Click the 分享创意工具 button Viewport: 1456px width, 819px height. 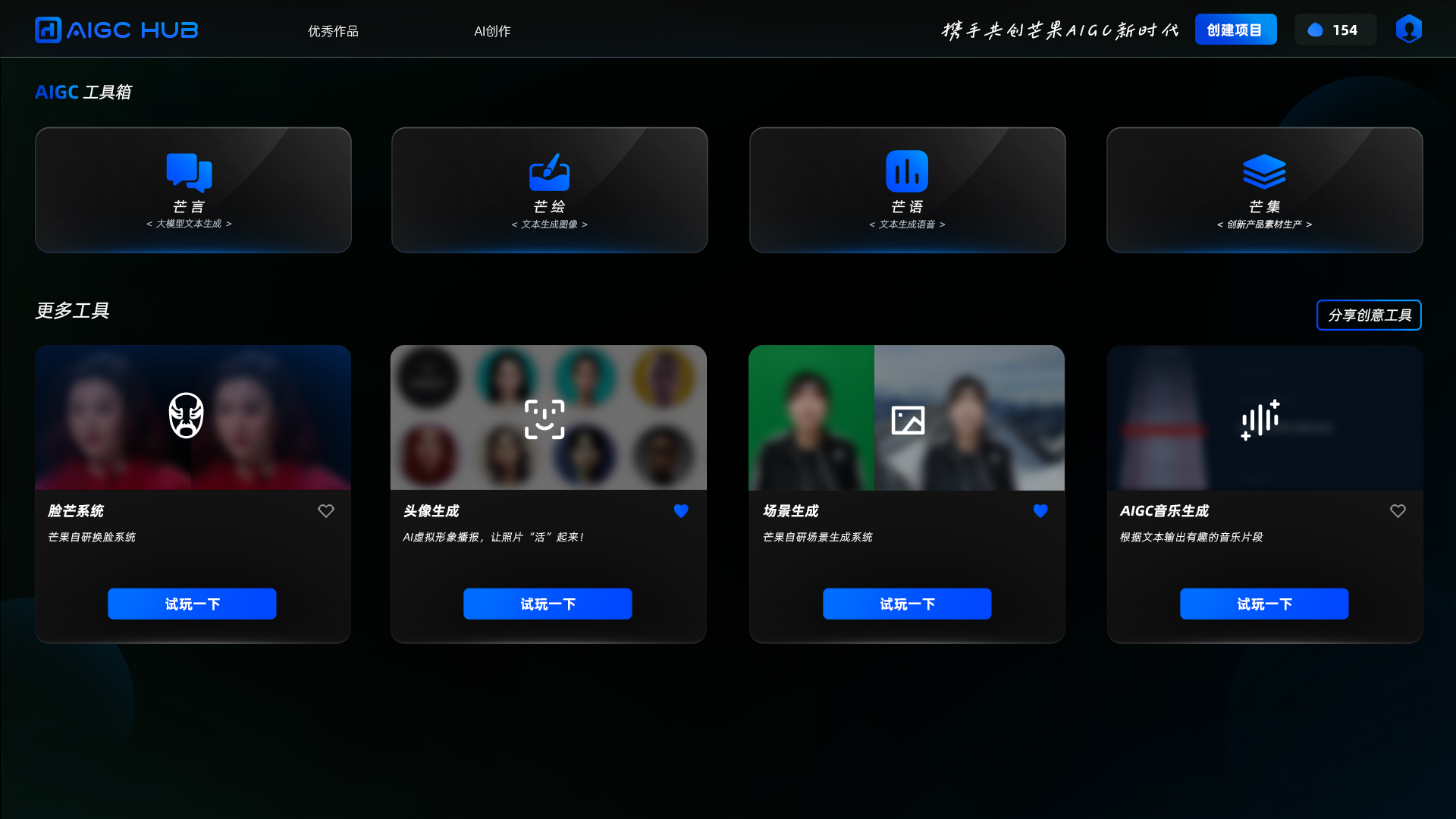[1369, 315]
